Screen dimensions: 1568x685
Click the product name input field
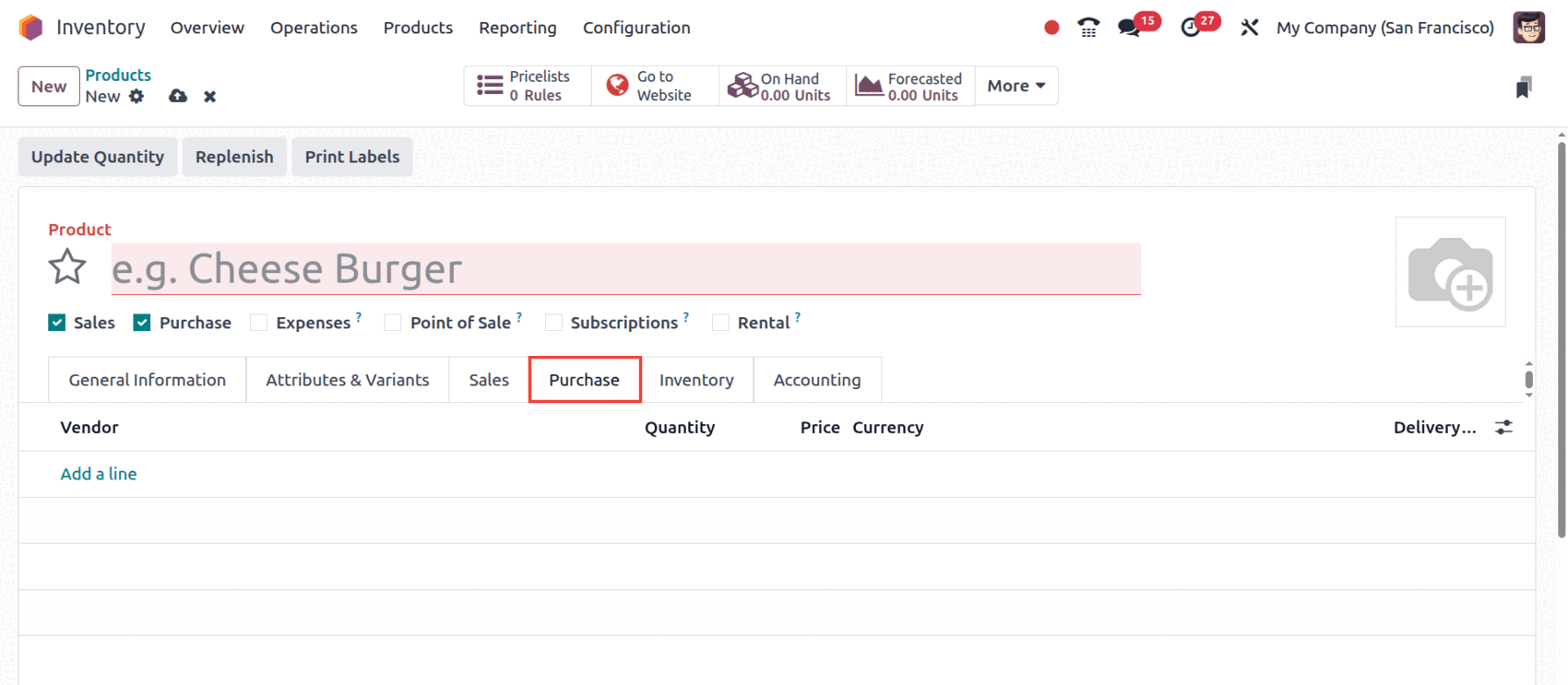coord(625,269)
